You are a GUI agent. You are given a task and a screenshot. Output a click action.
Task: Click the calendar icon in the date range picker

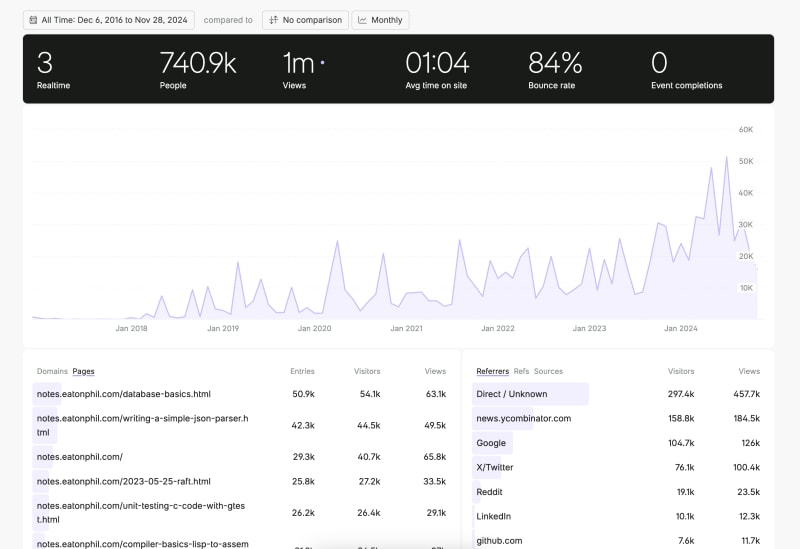33,20
